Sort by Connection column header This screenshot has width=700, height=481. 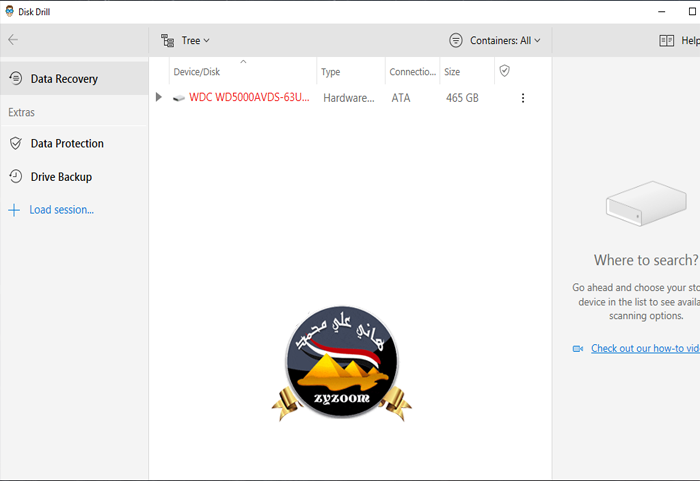(412, 71)
